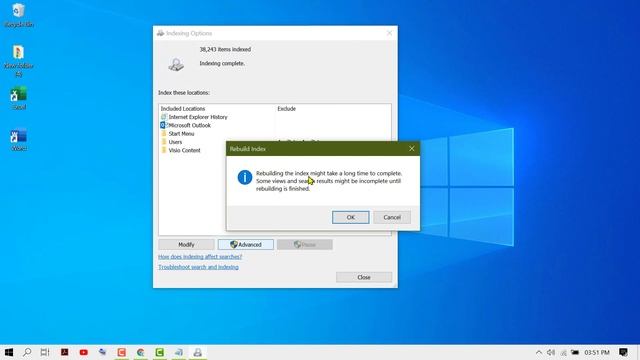The width and height of the screenshot is (640, 360).
Task: Cancel the Rebuild Index dialog
Action: click(x=392, y=217)
